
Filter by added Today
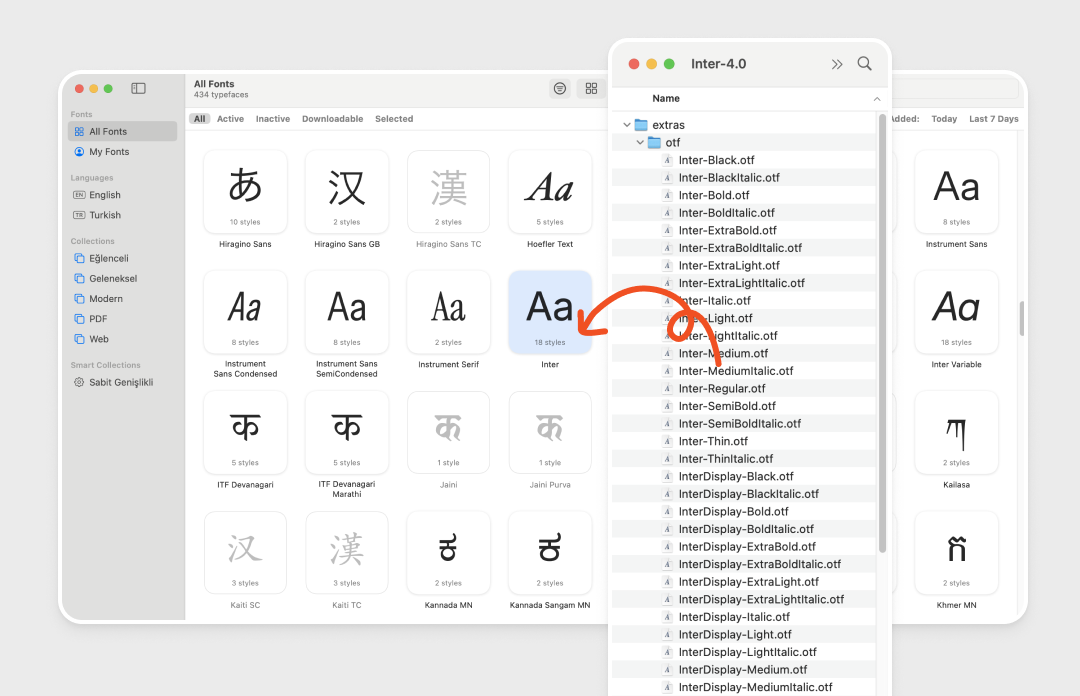[x=944, y=119]
